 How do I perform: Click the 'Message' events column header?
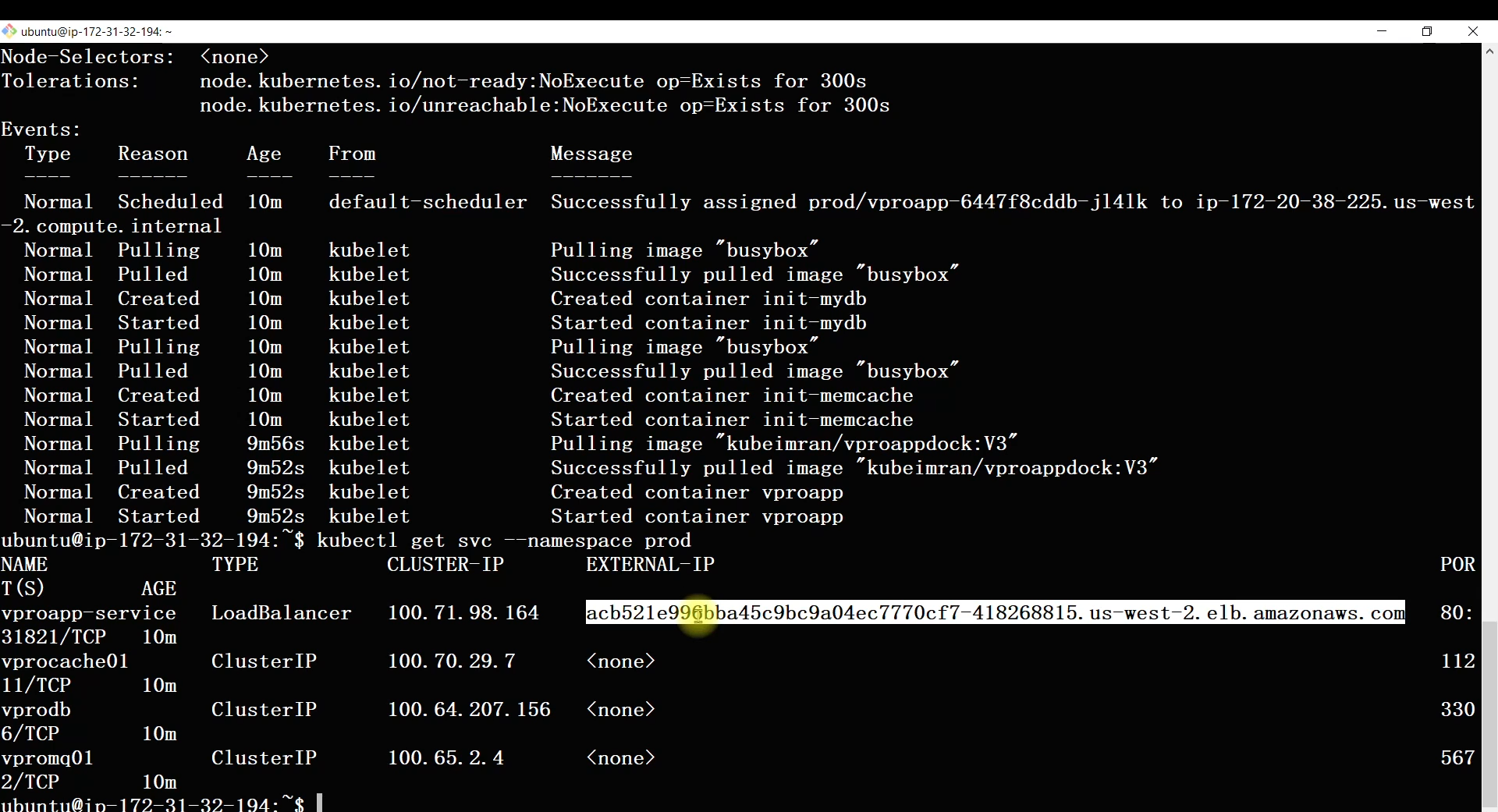591,154
